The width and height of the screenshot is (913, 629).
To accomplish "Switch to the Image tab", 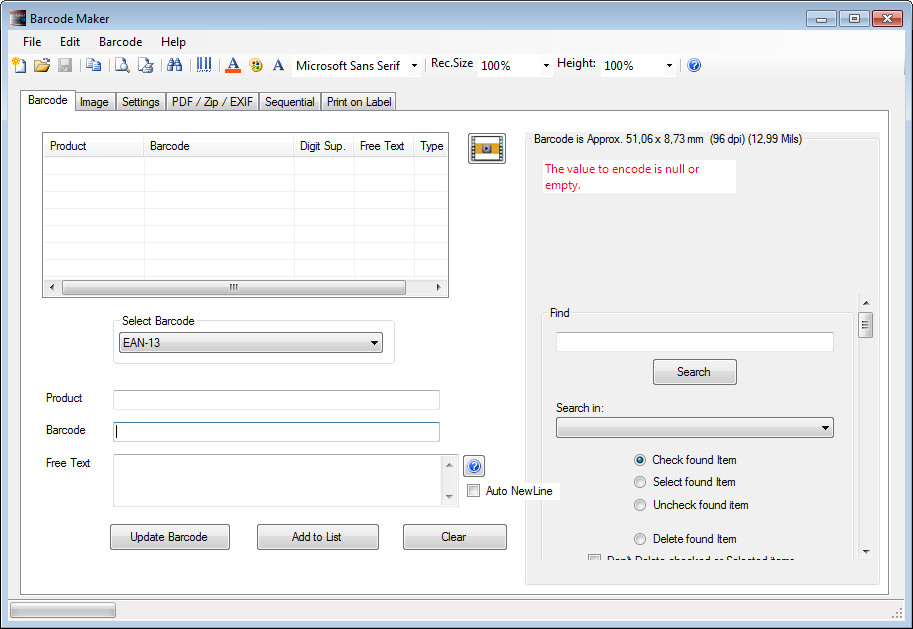I will (94, 102).
